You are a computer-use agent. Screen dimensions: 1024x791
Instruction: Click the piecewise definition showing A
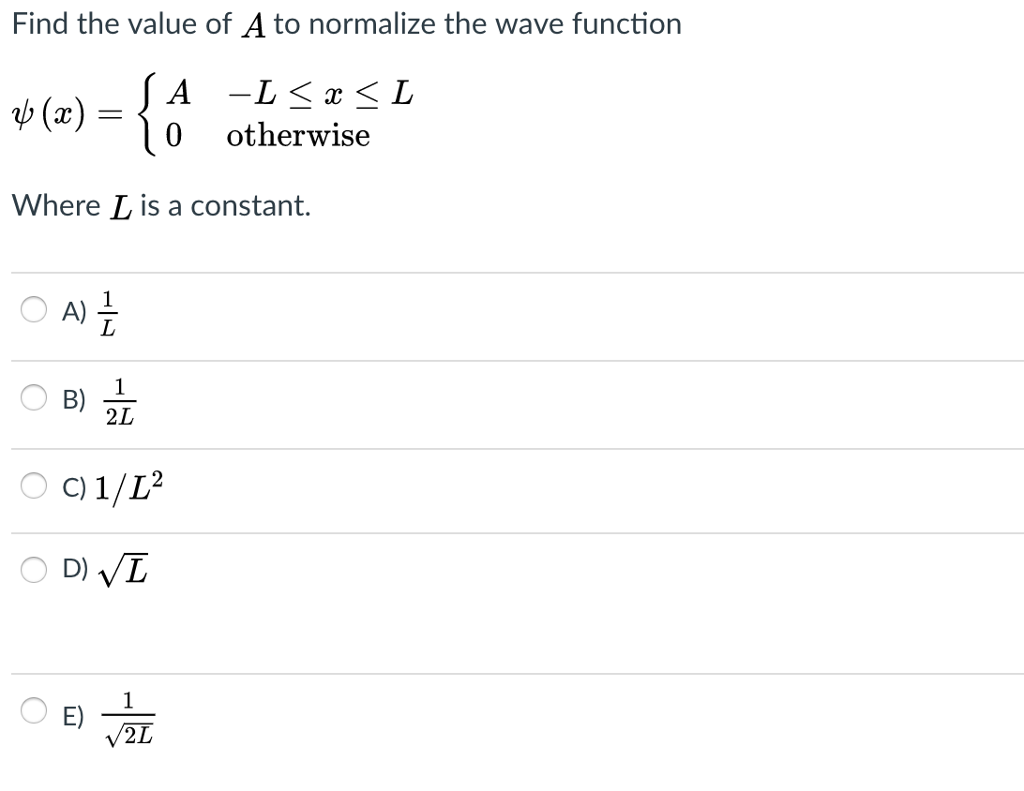coord(180,93)
